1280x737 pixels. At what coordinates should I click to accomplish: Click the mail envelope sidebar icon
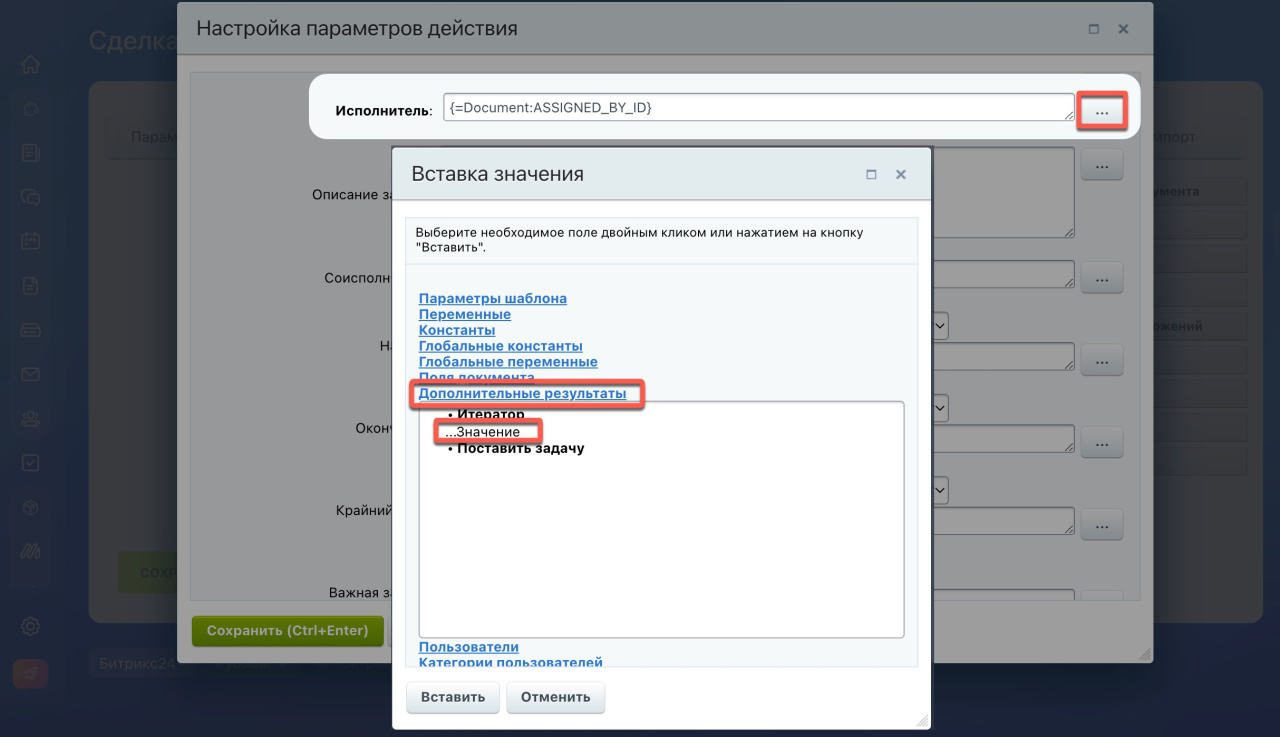(x=31, y=375)
